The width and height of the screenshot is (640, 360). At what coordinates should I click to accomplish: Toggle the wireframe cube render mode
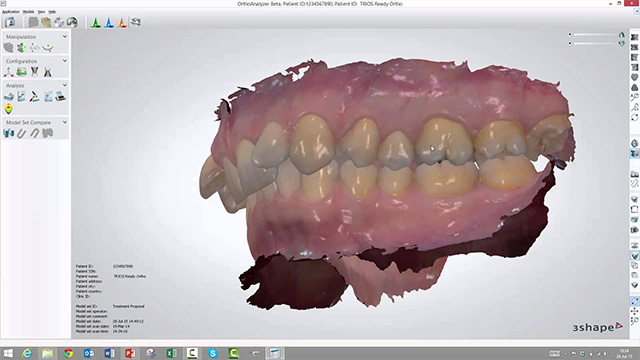[x=634, y=266]
